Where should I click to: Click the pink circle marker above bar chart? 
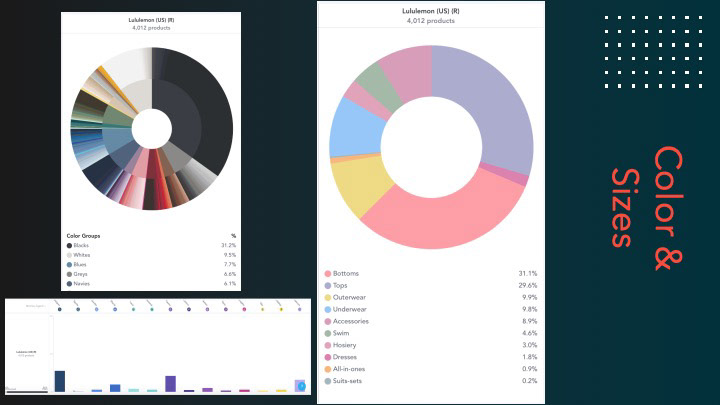click(244, 309)
